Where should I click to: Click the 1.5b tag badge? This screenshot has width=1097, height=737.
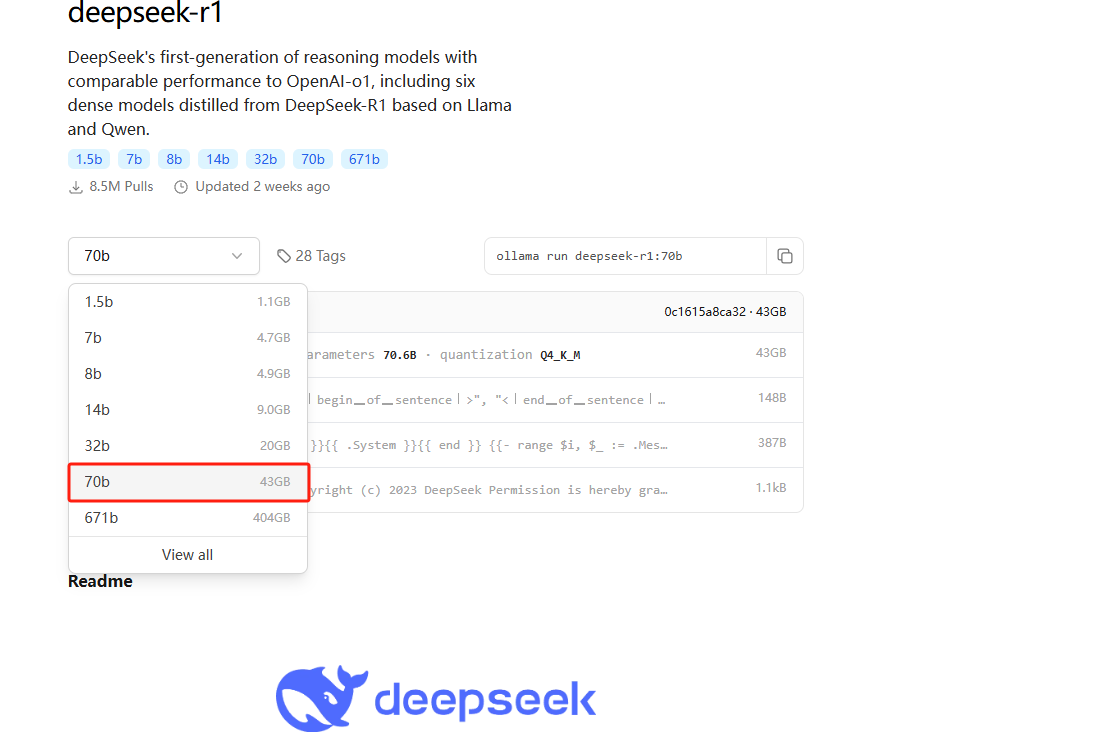[x=88, y=158]
